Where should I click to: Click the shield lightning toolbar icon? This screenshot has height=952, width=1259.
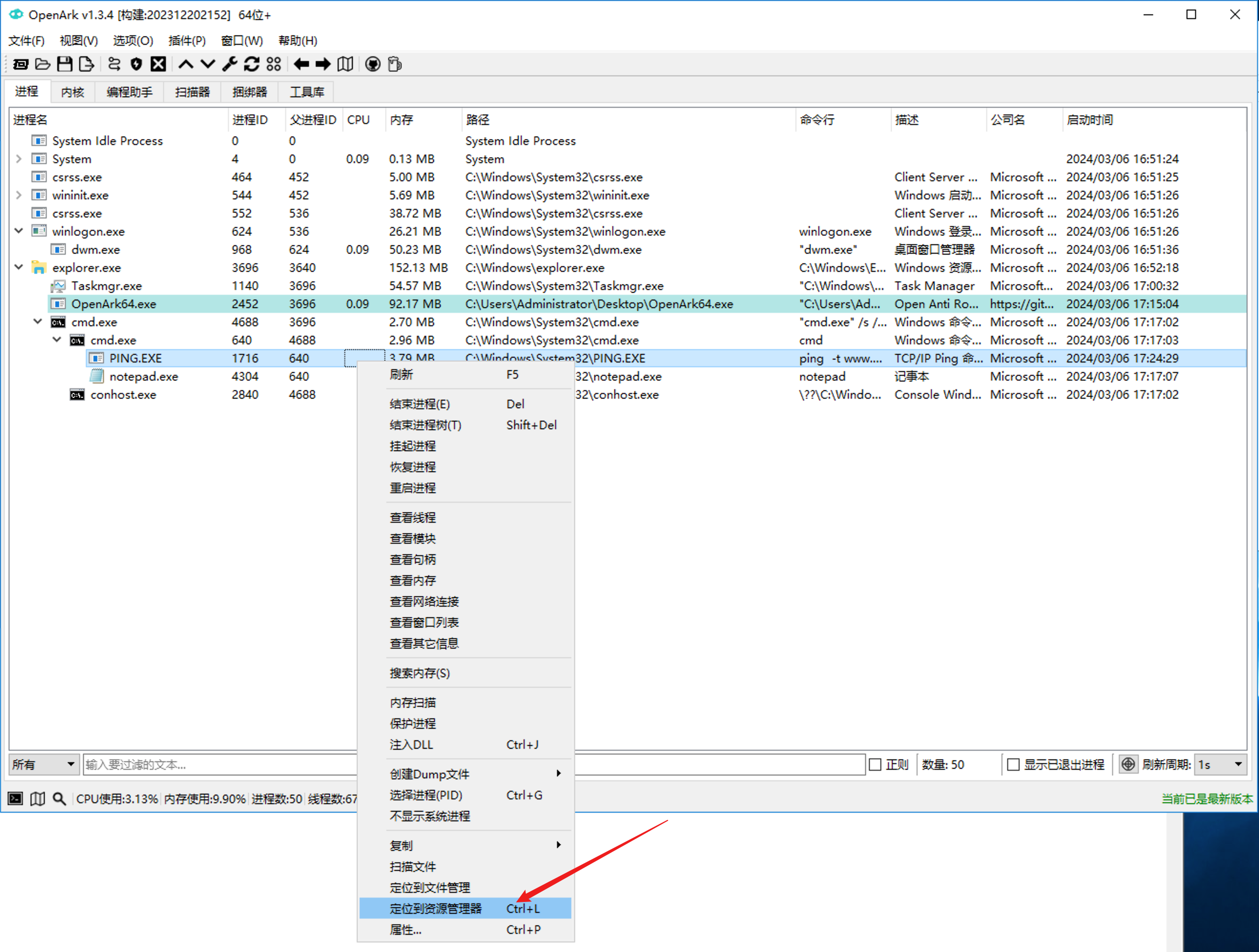[x=136, y=64]
